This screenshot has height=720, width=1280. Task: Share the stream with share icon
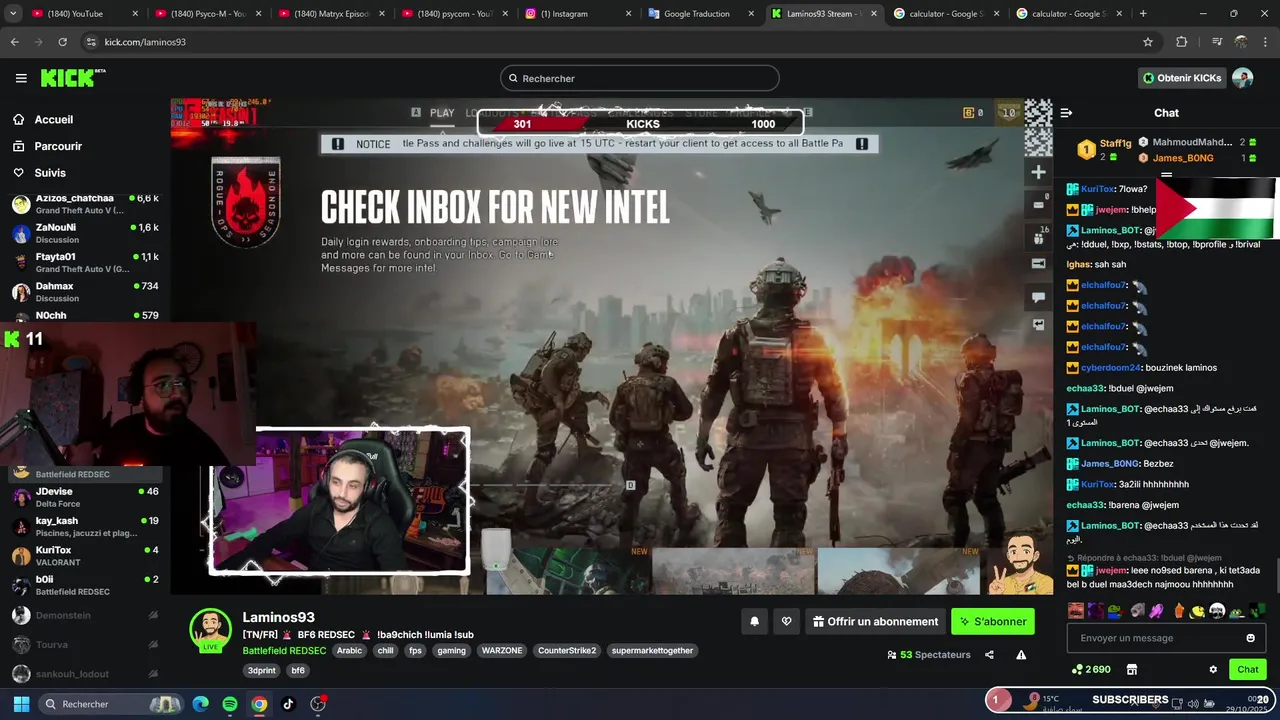[989, 655]
